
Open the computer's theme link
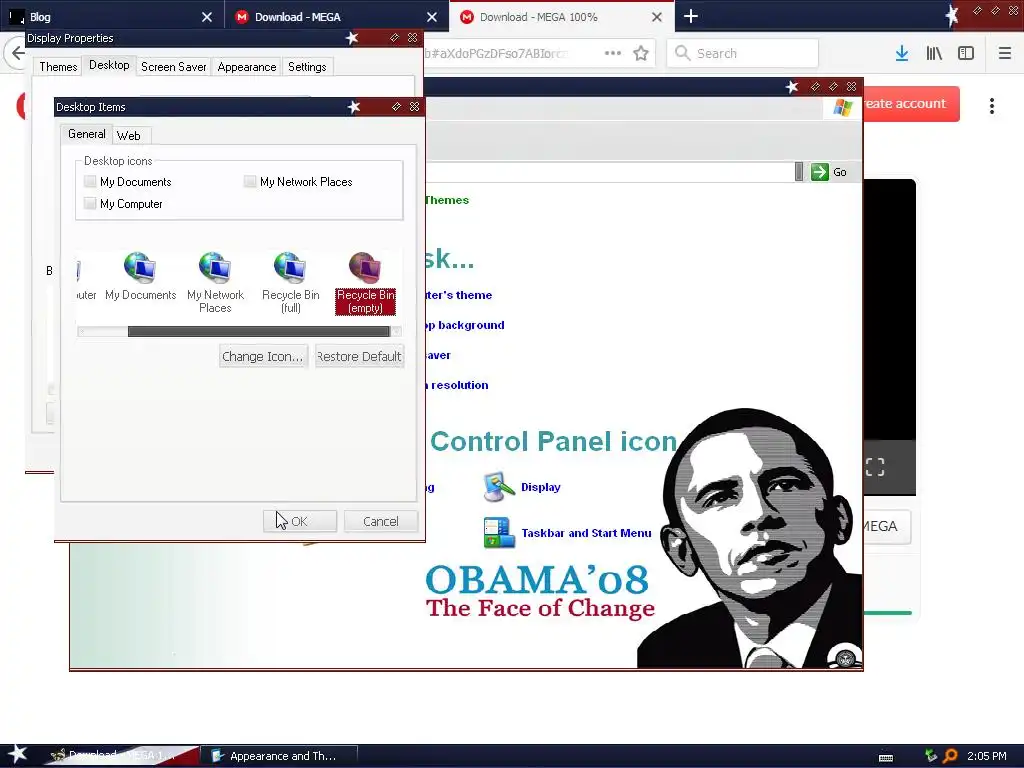pyautogui.click(x=458, y=295)
